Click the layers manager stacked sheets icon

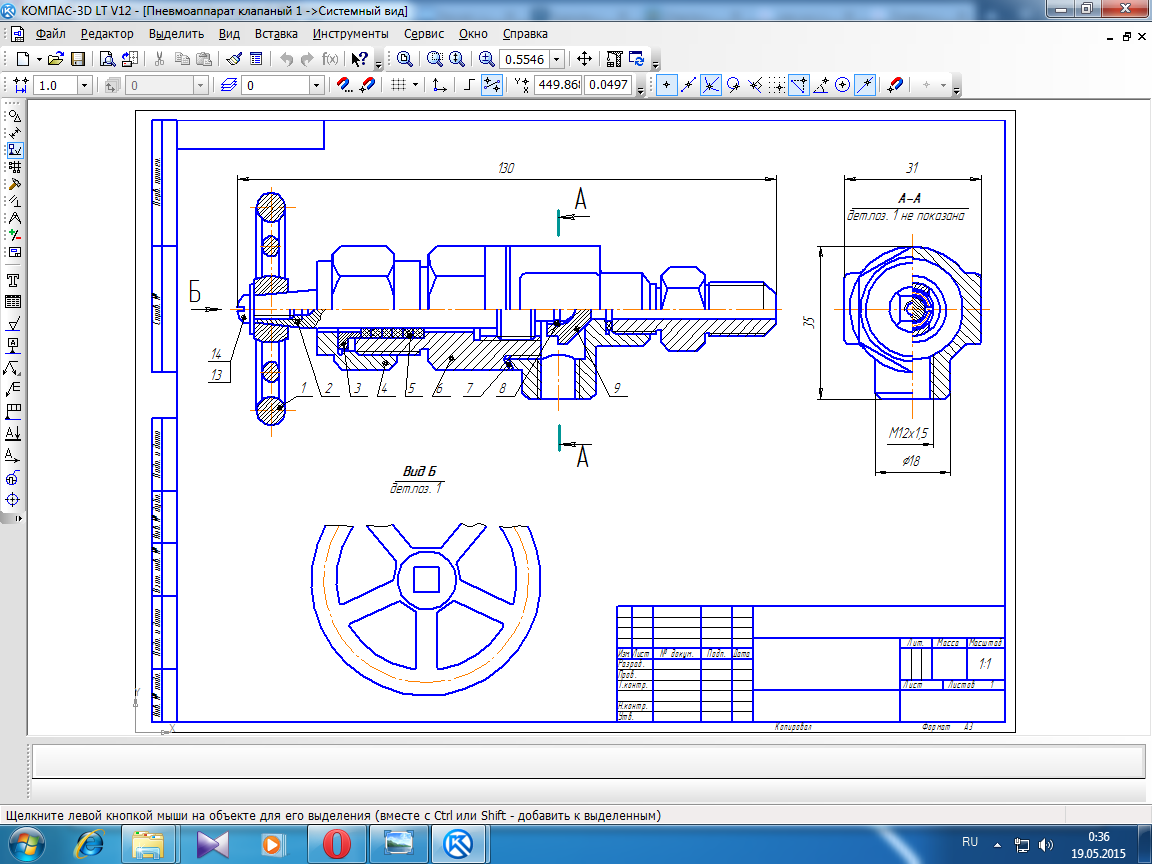point(228,85)
